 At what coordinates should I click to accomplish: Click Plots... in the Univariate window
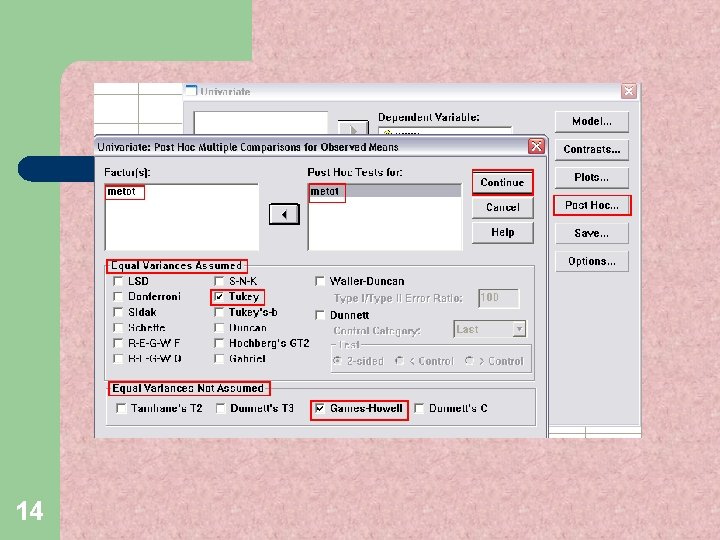(591, 178)
